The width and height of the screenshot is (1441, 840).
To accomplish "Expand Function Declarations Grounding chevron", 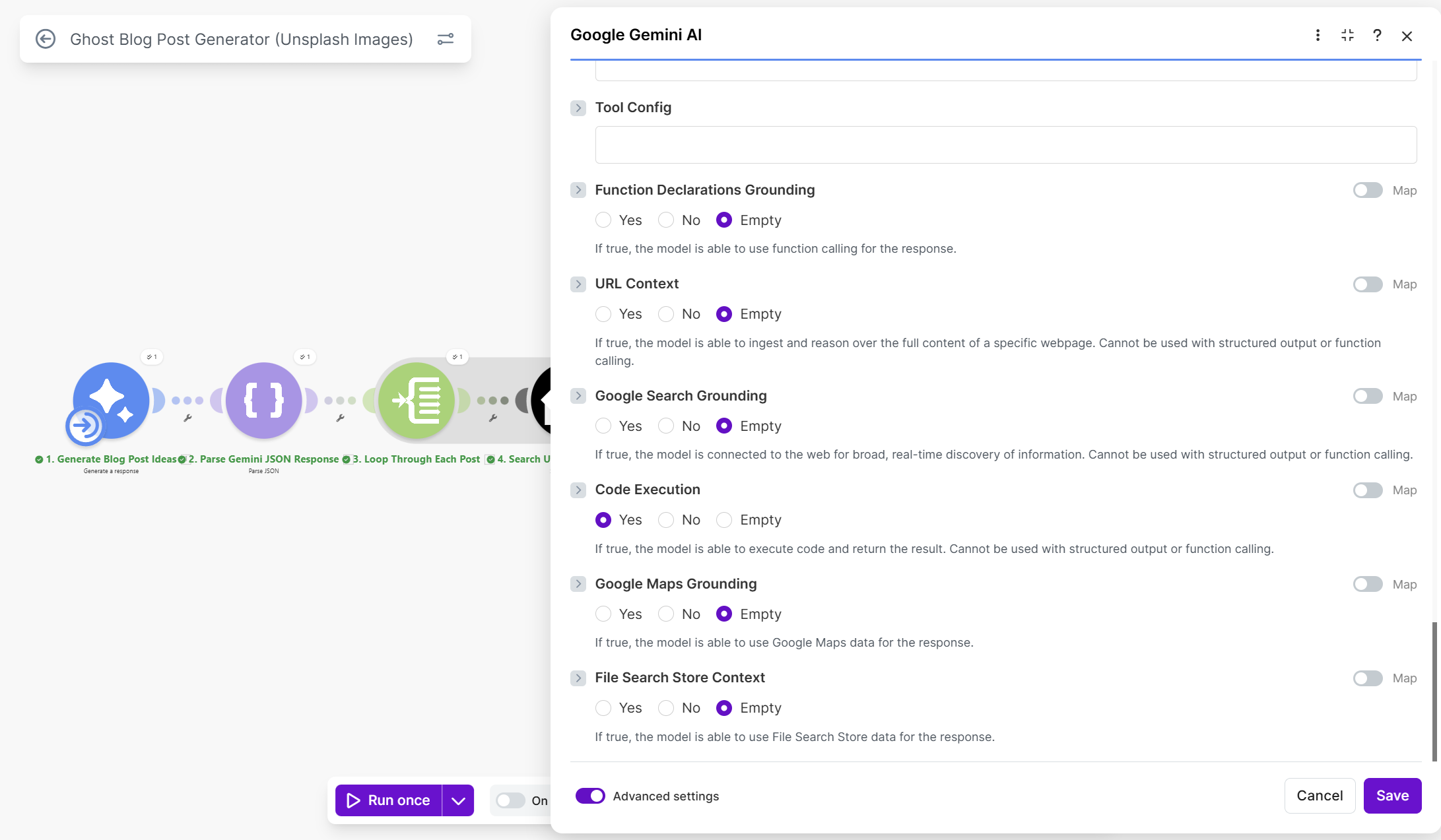I will (x=578, y=190).
